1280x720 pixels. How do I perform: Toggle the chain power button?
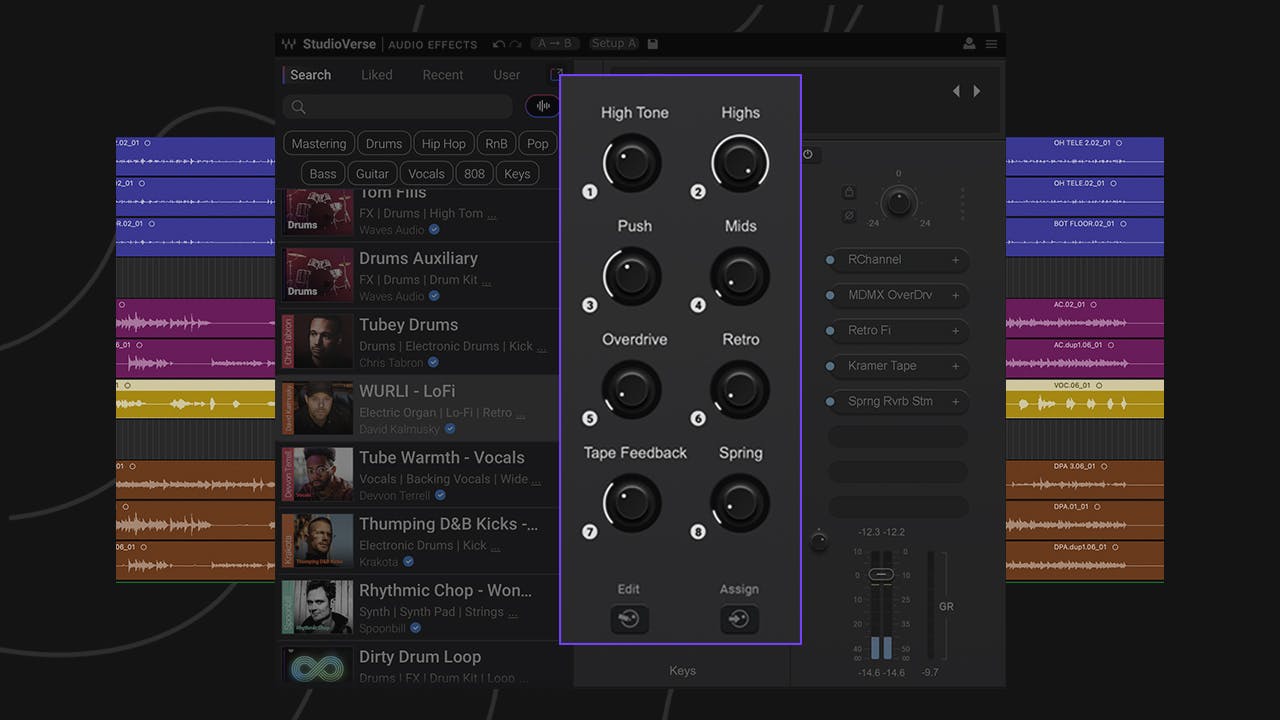pos(808,155)
